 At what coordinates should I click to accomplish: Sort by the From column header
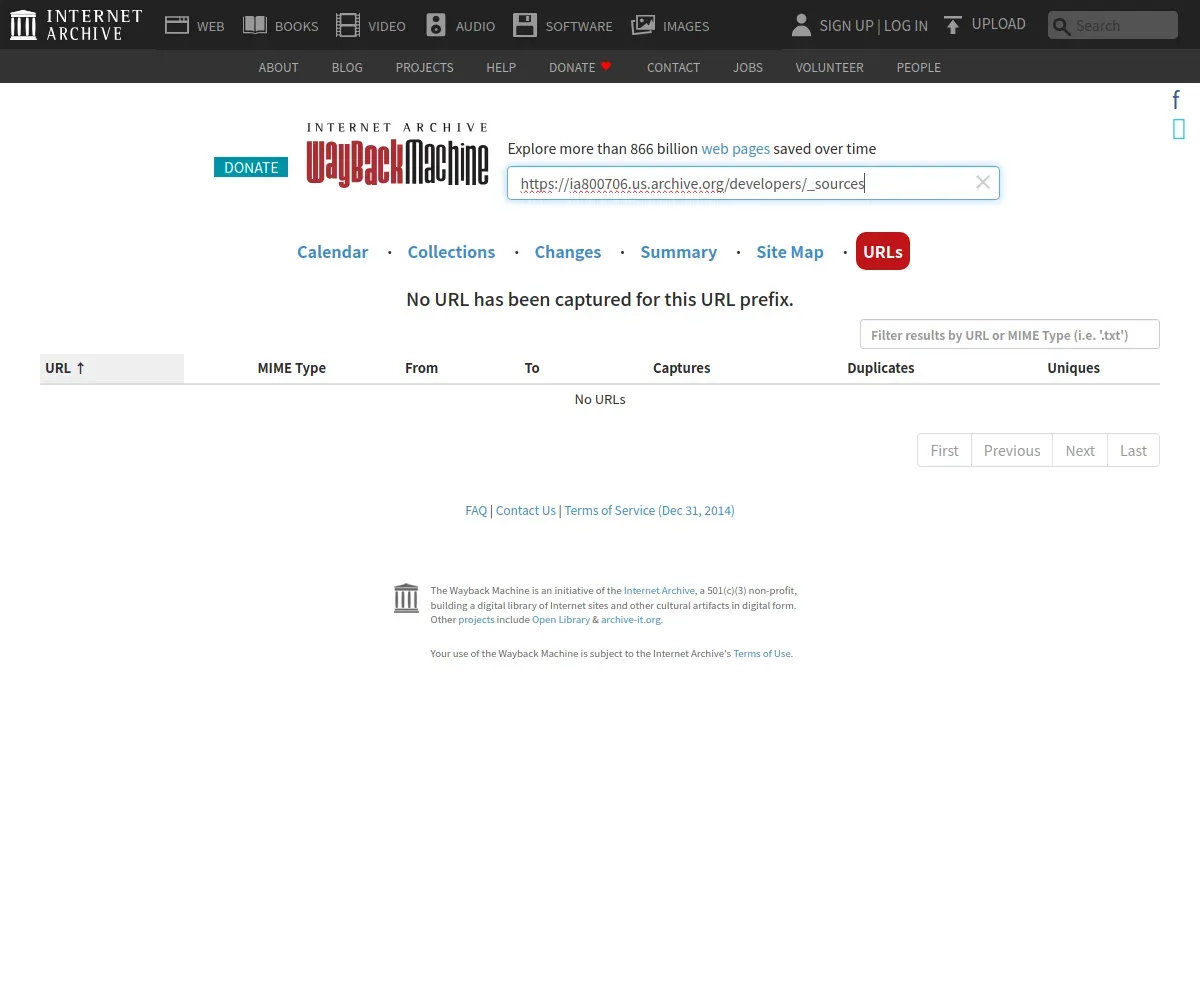pos(421,368)
